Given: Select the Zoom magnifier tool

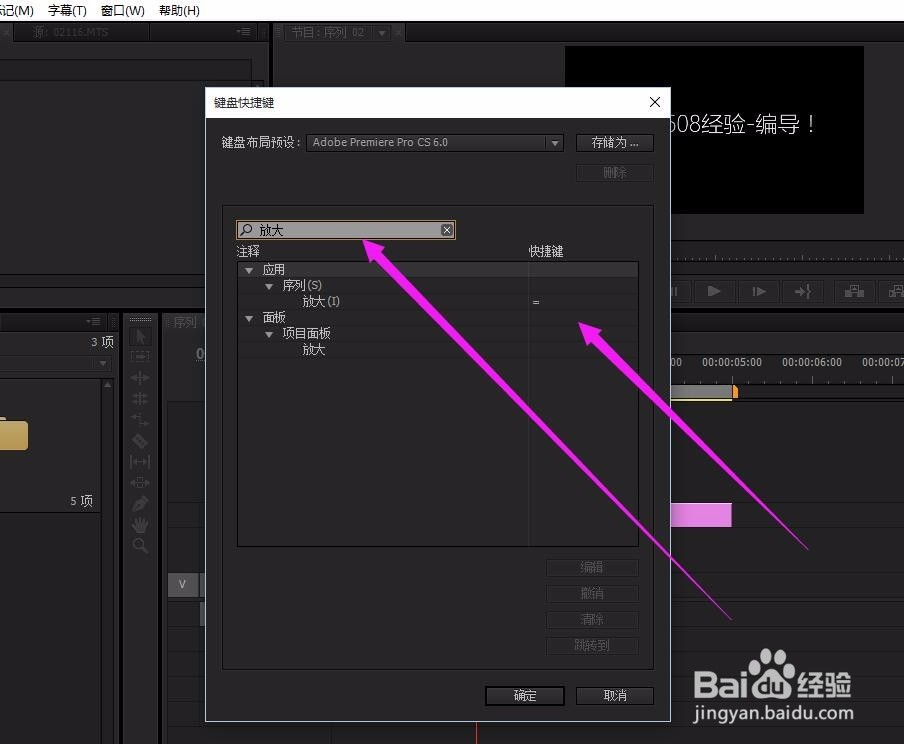Looking at the screenshot, I should pos(140,545).
